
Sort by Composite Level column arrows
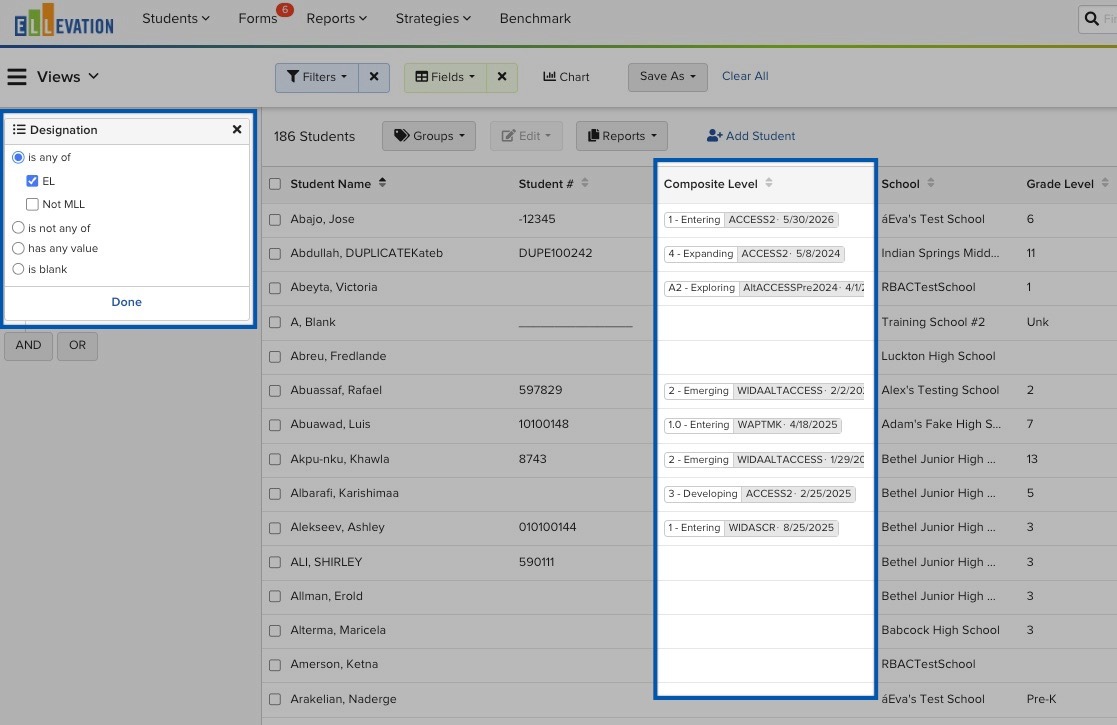[769, 183]
